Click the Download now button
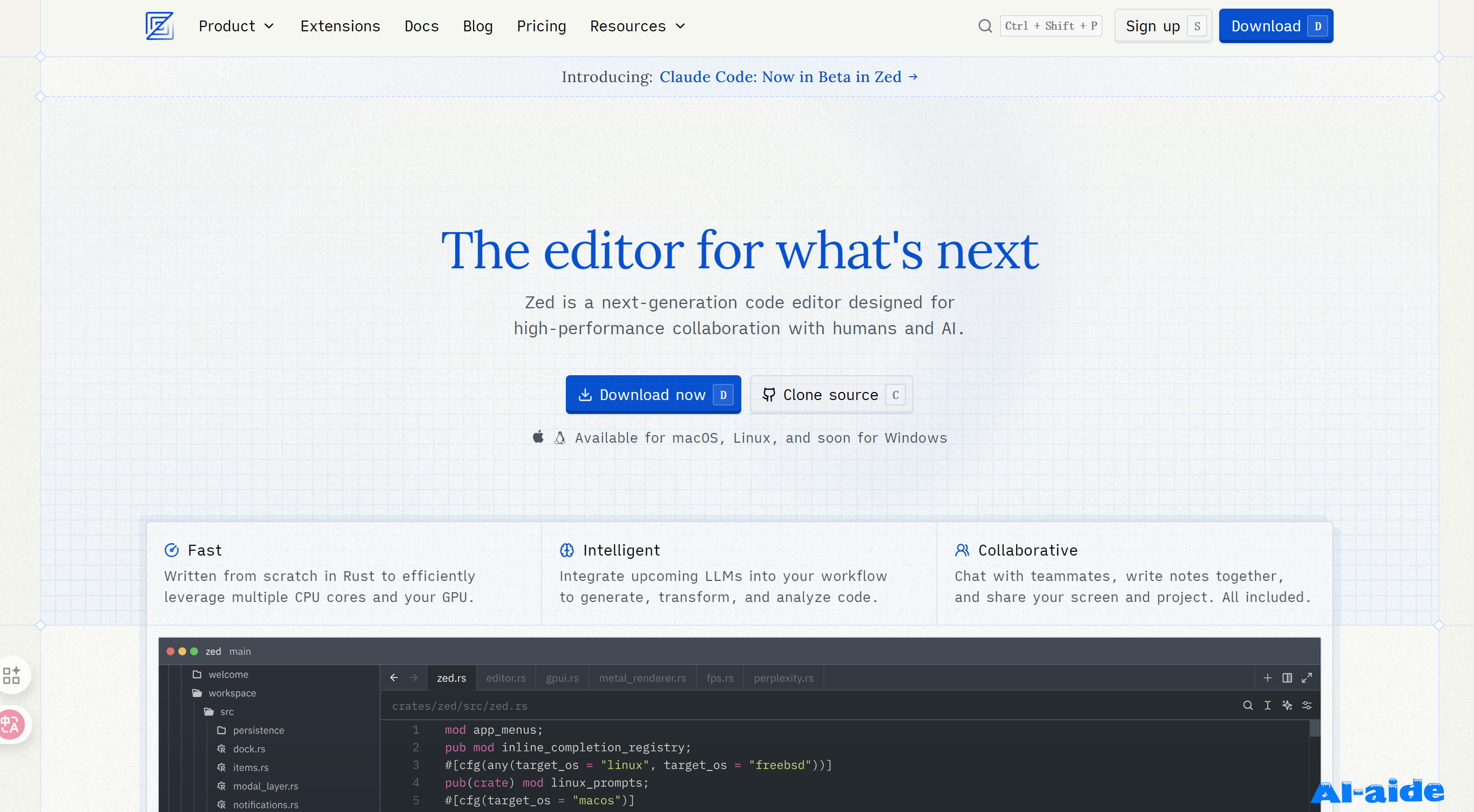 pos(653,395)
